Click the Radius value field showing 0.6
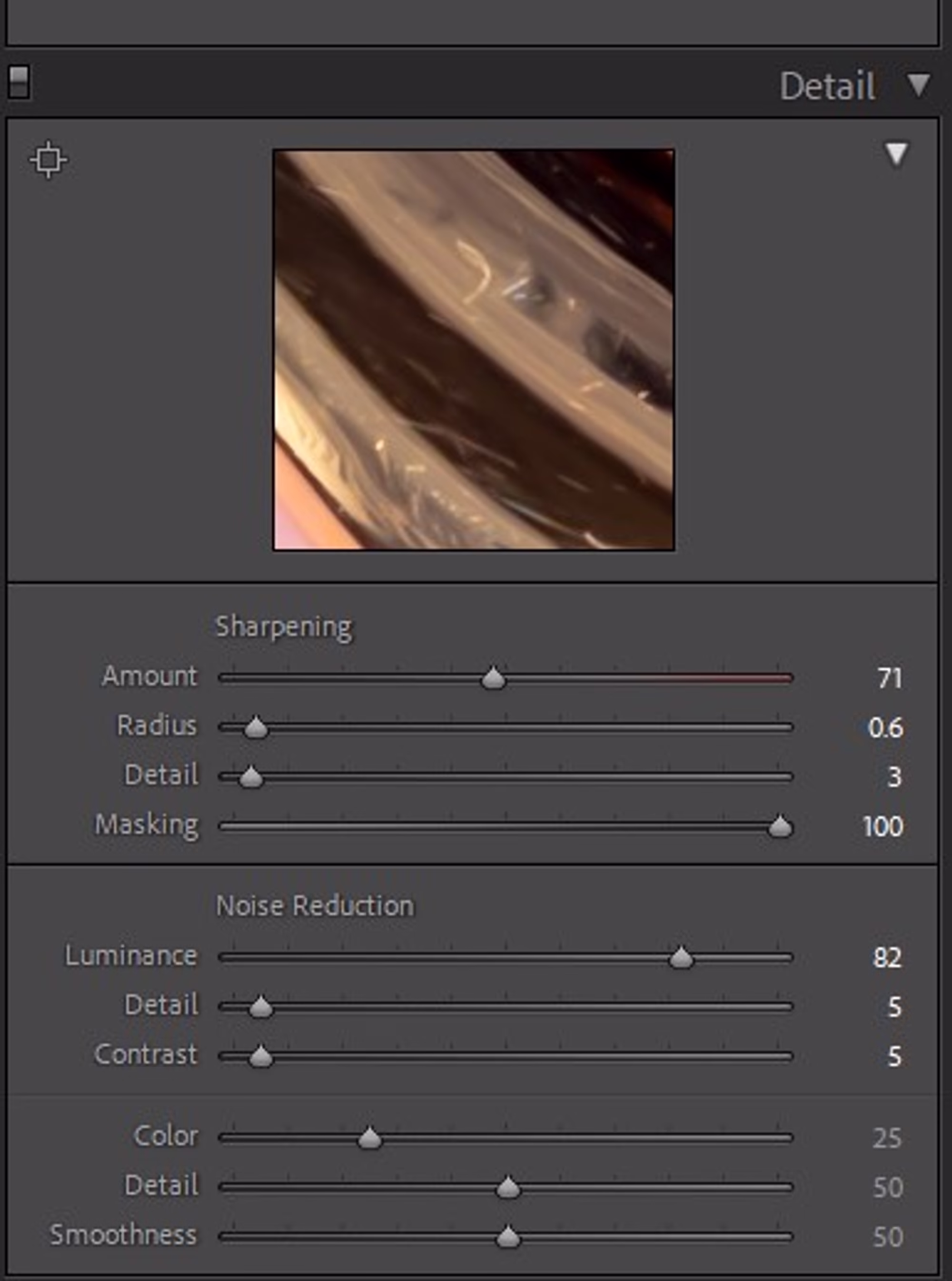The height and width of the screenshot is (1281, 952). pos(885,728)
